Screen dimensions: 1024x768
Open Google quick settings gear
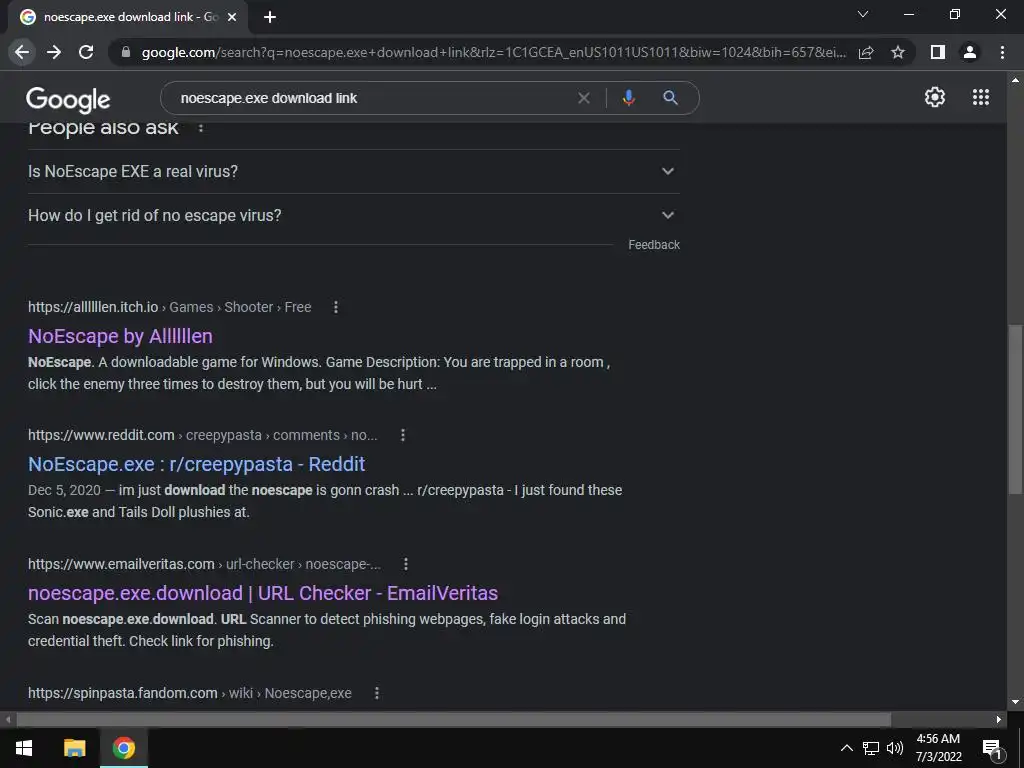point(935,97)
